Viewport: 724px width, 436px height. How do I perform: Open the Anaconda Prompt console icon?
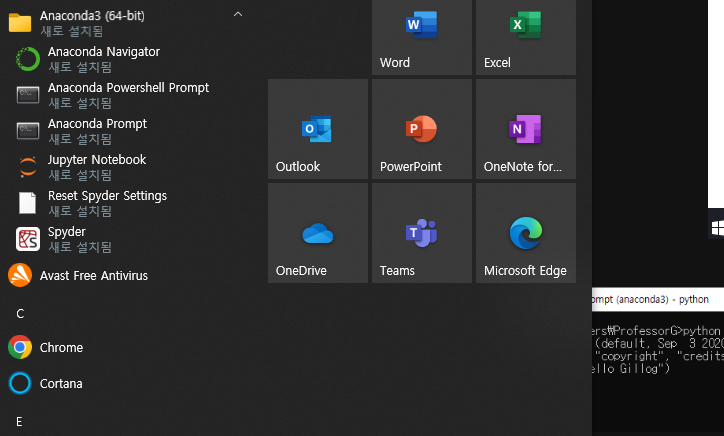coord(28,131)
